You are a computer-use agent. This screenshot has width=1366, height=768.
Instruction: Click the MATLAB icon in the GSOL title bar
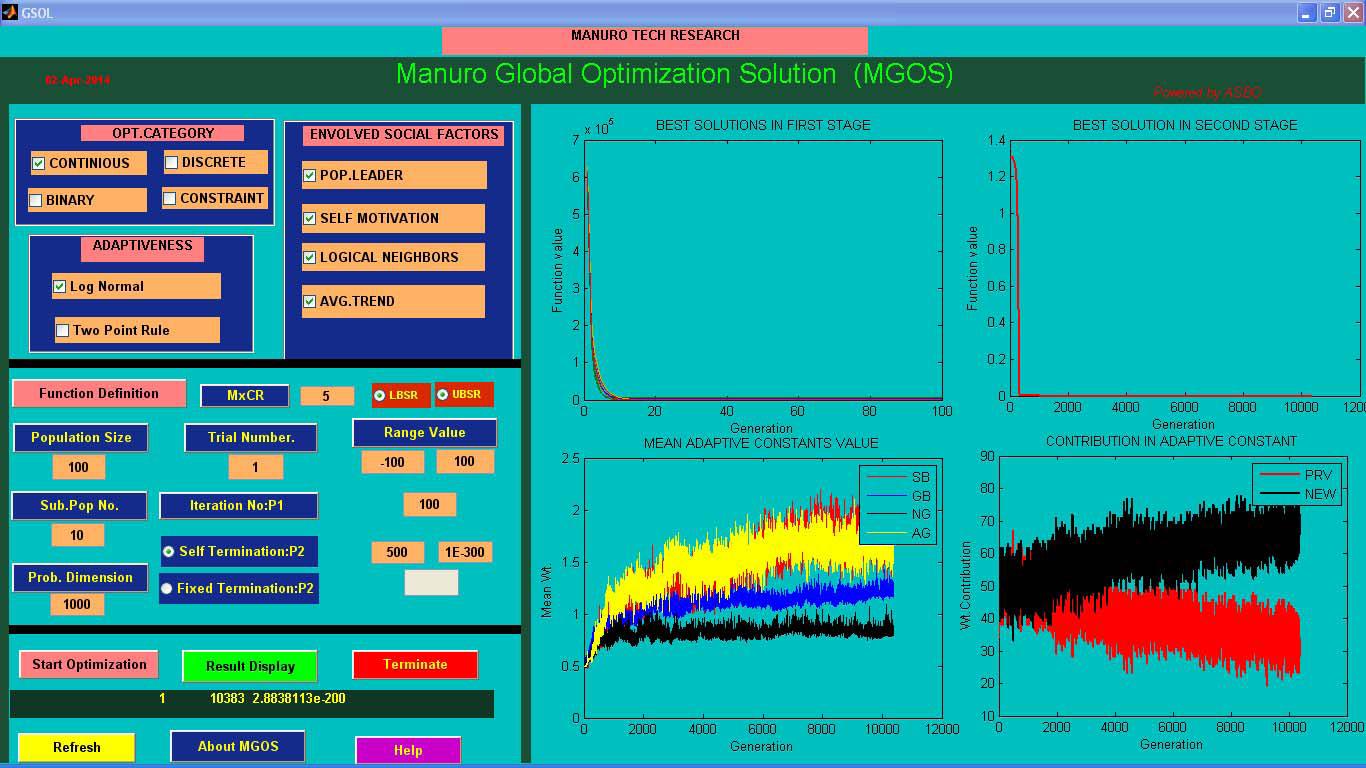click(x=10, y=13)
